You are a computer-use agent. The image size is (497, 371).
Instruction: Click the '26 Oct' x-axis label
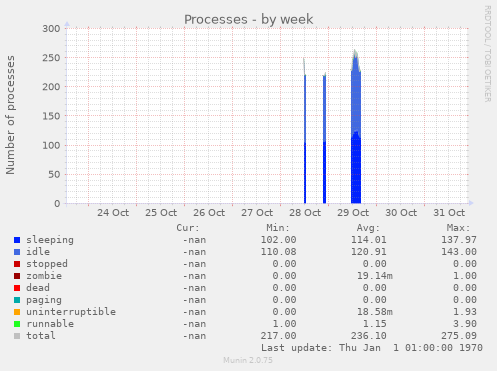(209, 213)
